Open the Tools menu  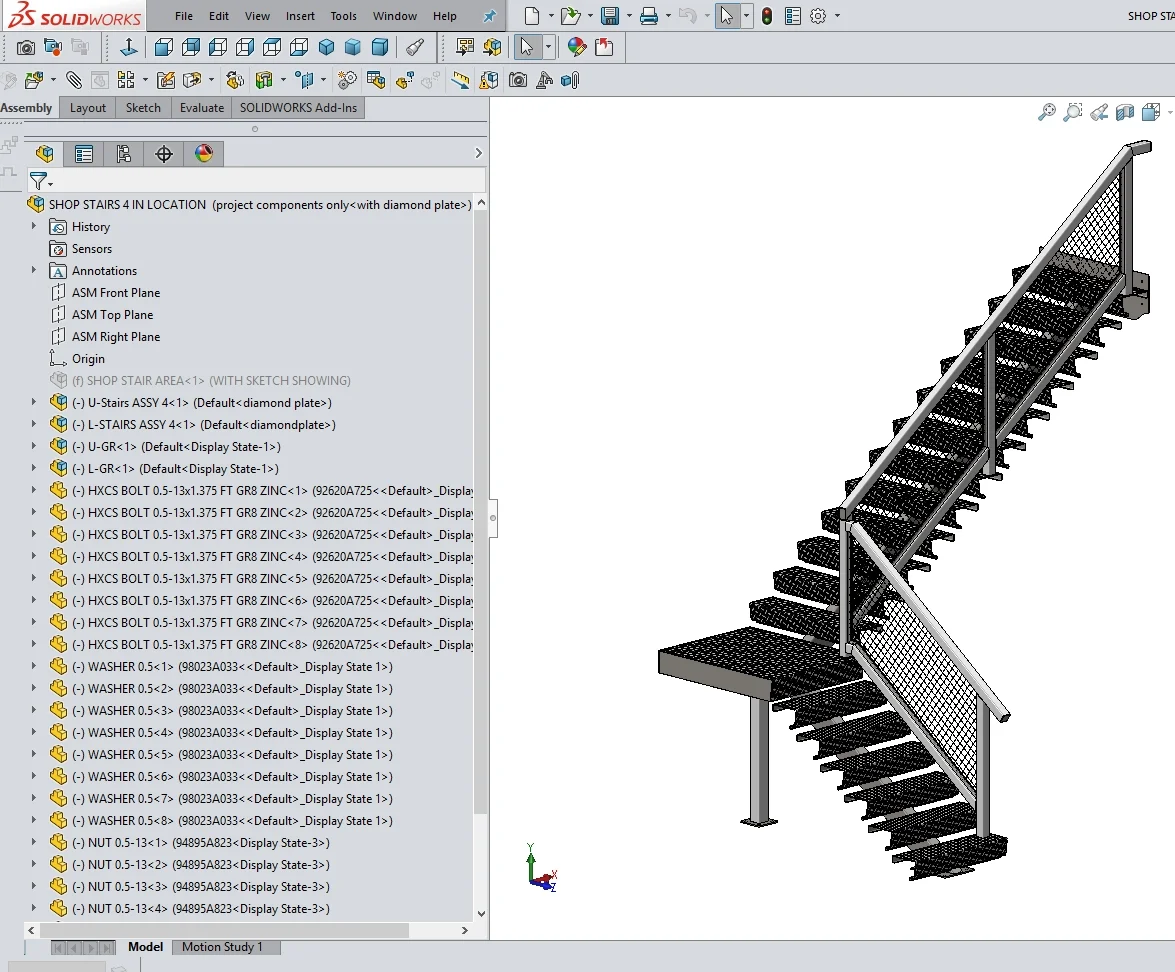click(343, 16)
